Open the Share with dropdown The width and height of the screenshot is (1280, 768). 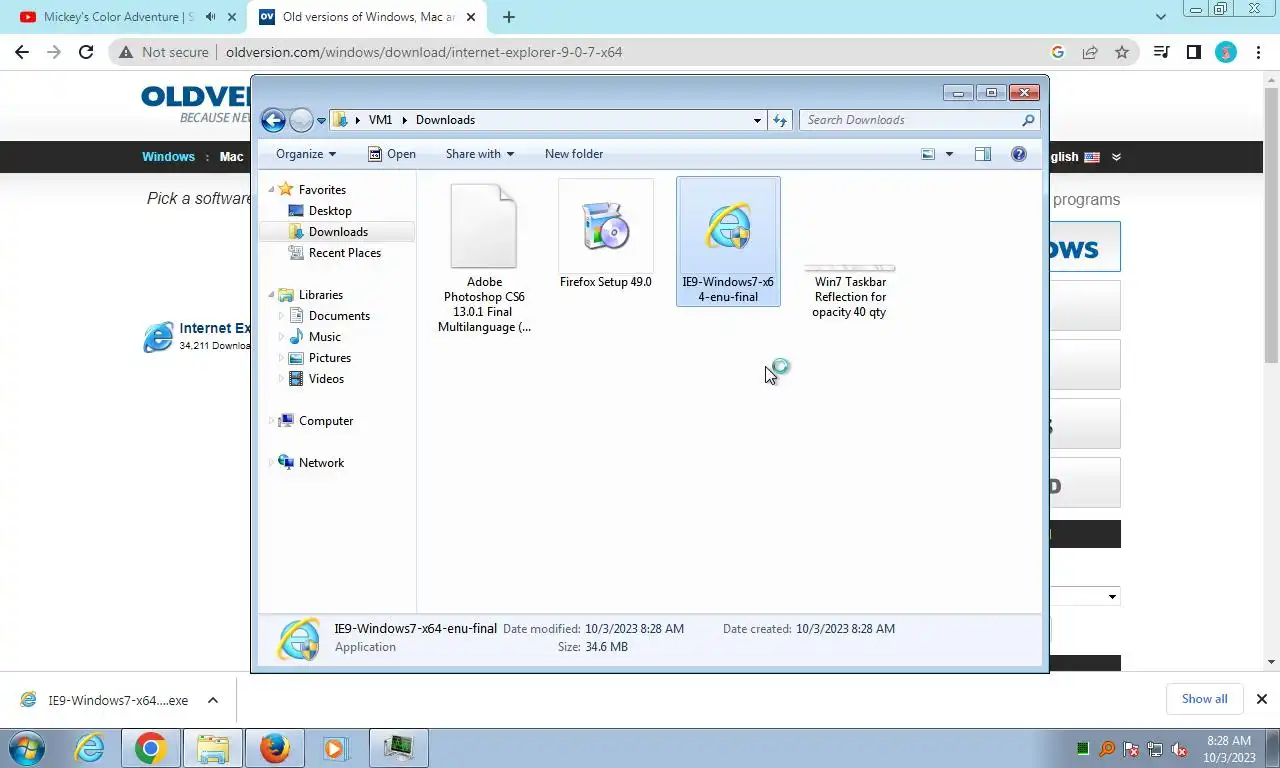click(480, 154)
